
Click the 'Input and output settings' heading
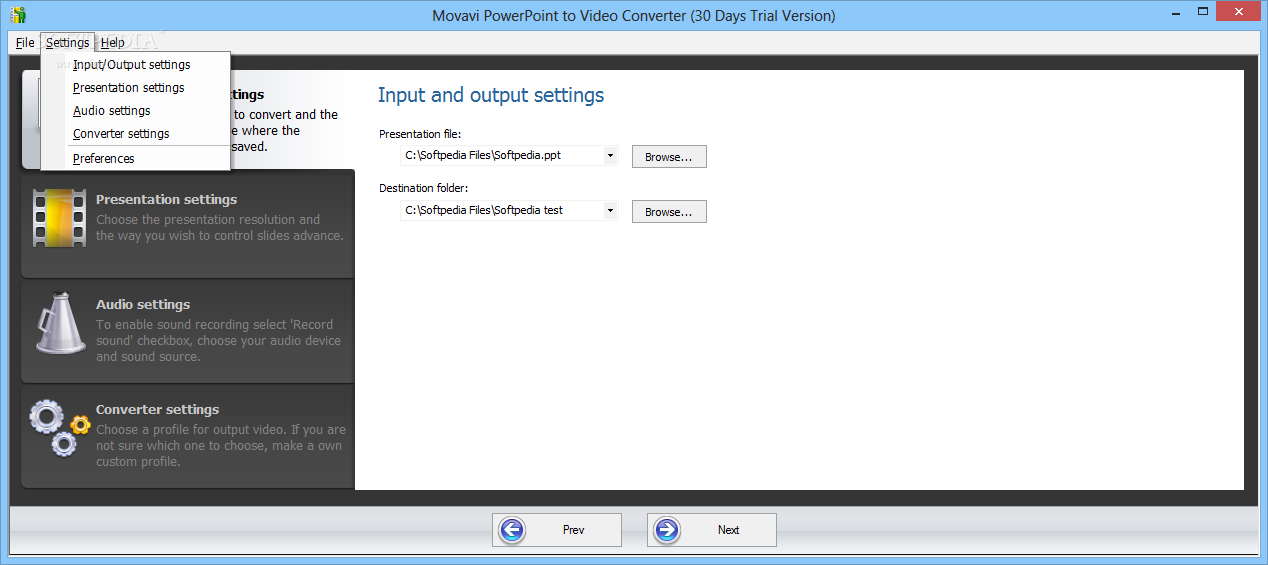pyautogui.click(x=491, y=96)
